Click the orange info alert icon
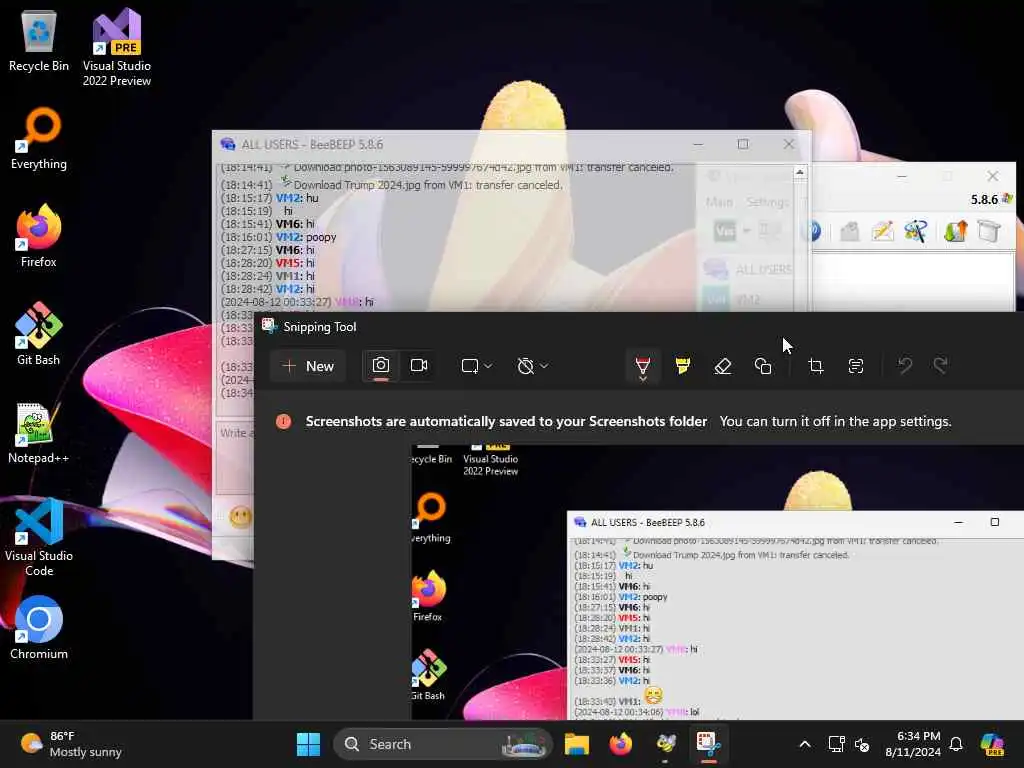This screenshot has height=768, width=1024. pyautogui.click(x=283, y=421)
